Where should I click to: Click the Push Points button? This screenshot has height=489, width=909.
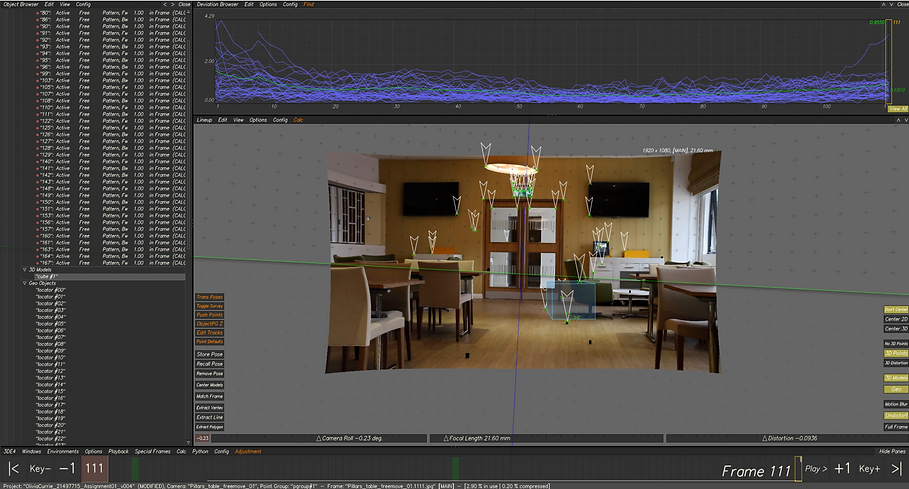click(209, 315)
